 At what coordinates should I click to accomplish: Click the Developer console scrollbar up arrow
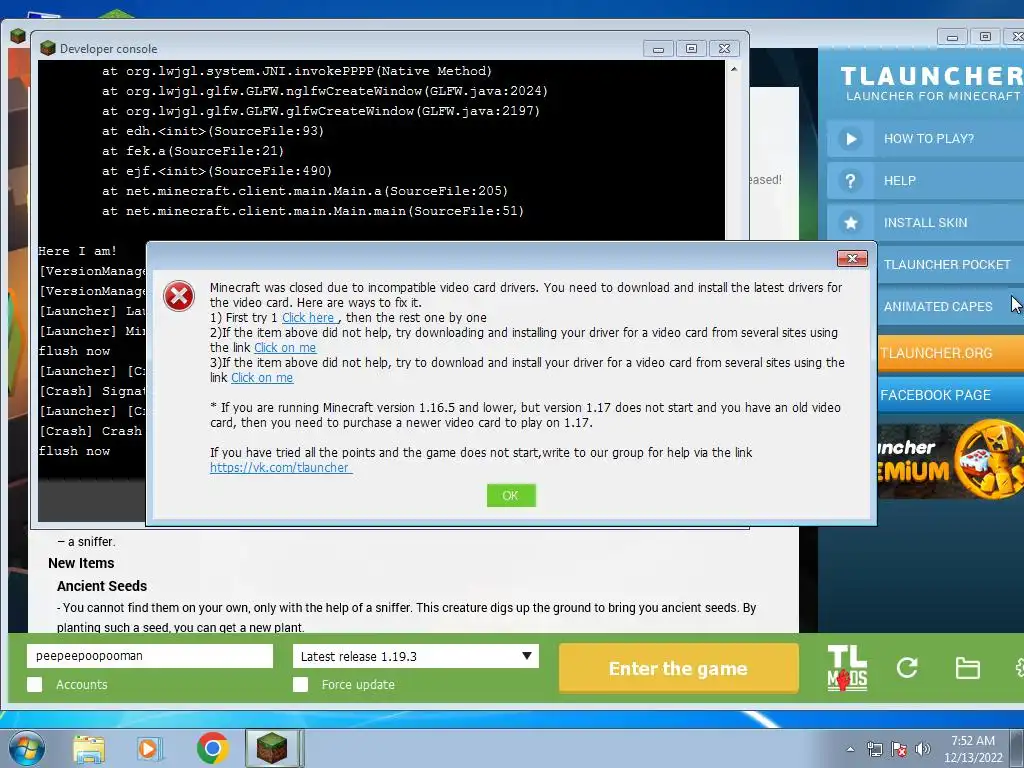[734, 69]
